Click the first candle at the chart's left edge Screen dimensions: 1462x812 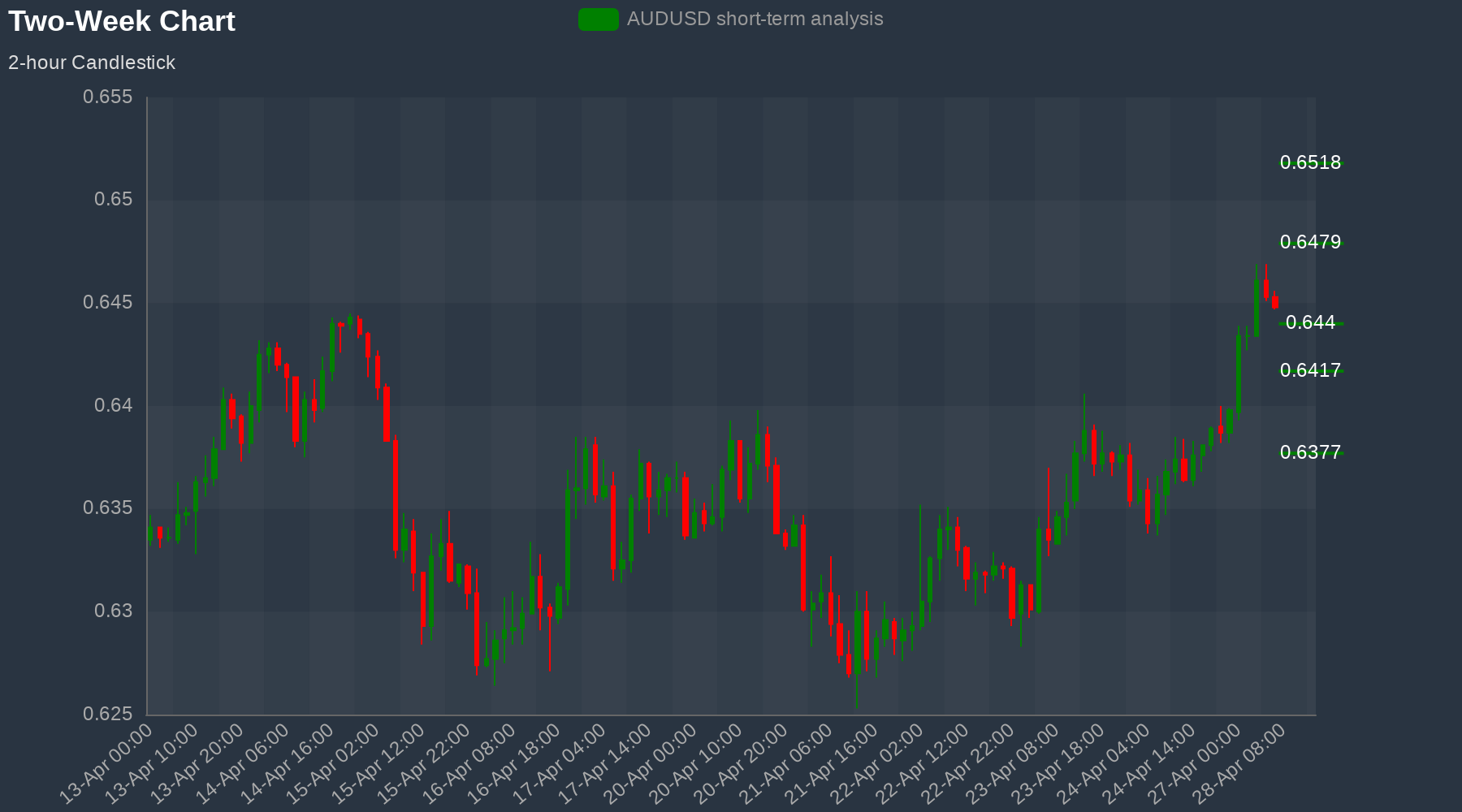pos(150,533)
